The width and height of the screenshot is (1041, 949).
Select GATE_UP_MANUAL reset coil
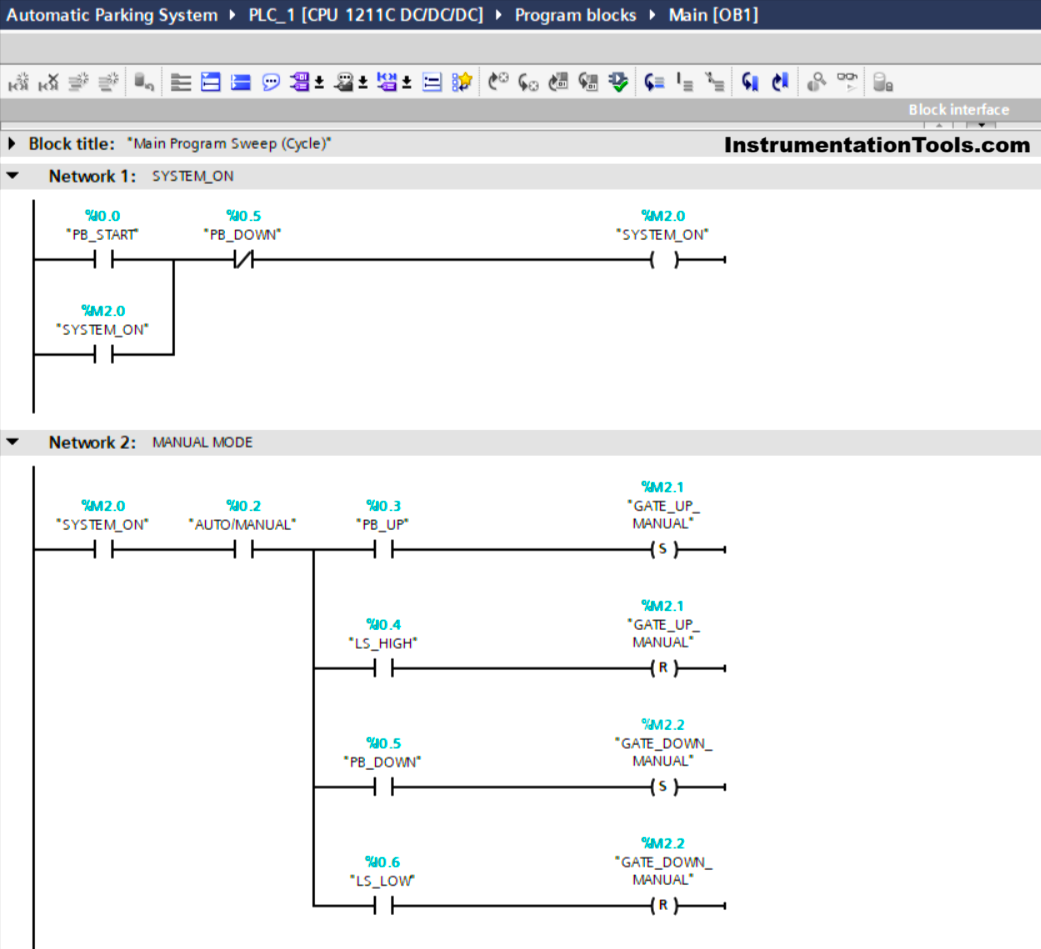coord(664,667)
